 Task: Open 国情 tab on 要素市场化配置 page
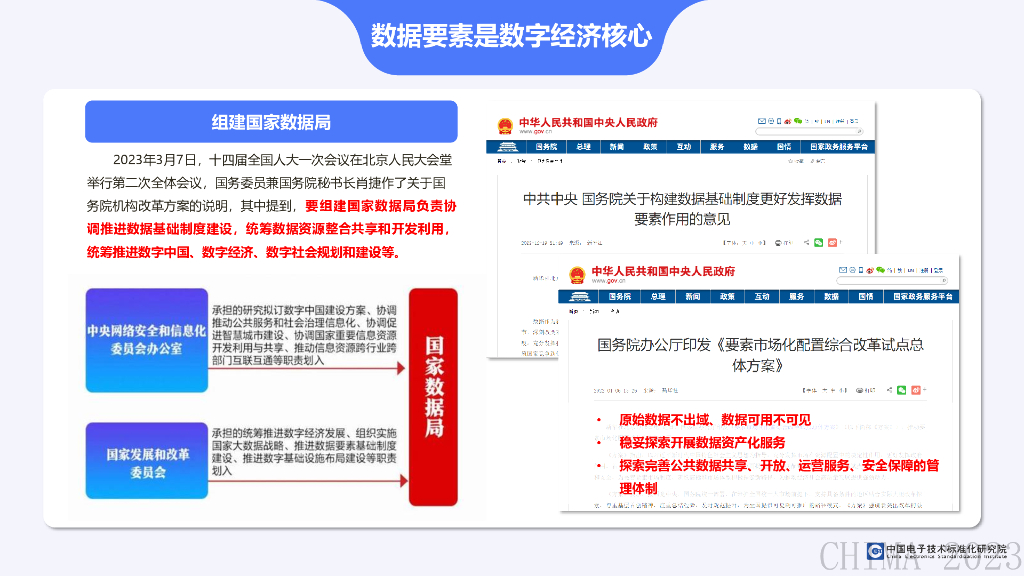866,296
